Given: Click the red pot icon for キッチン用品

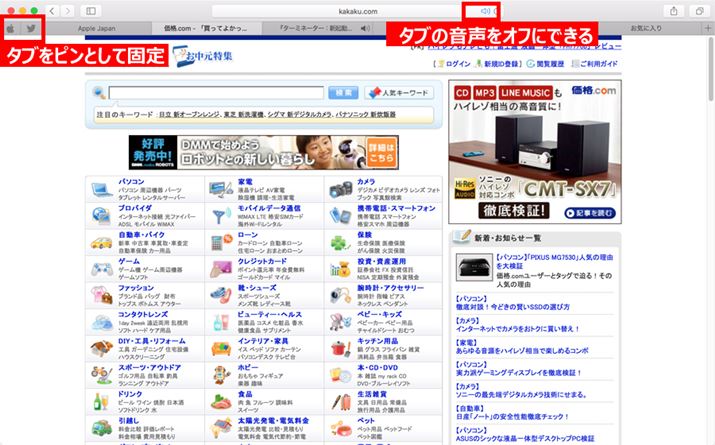Looking at the screenshot, I should tap(340, 349).
